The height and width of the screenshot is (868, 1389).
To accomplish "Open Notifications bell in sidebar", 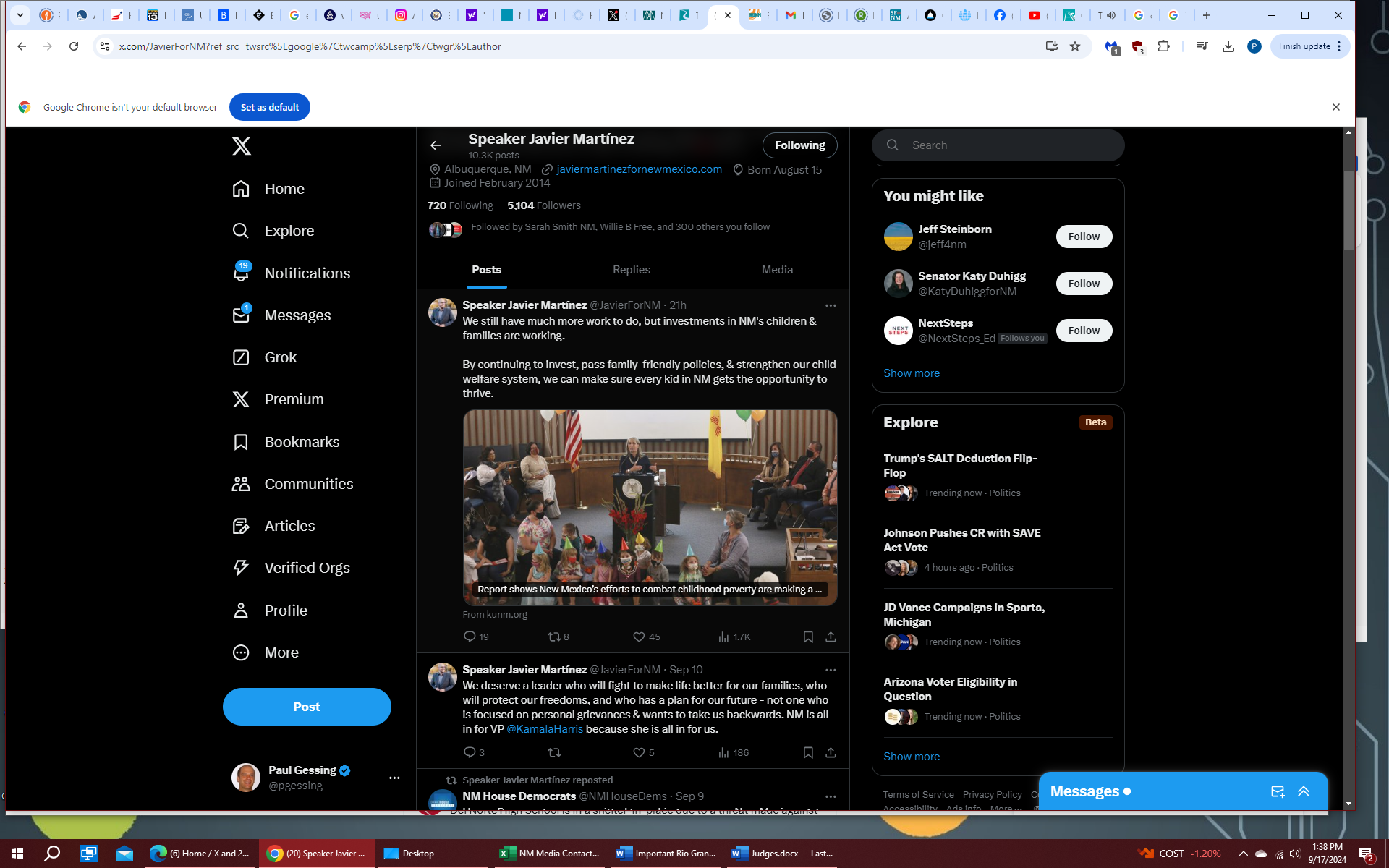I will pyautogui.click(x=241, y=273).
